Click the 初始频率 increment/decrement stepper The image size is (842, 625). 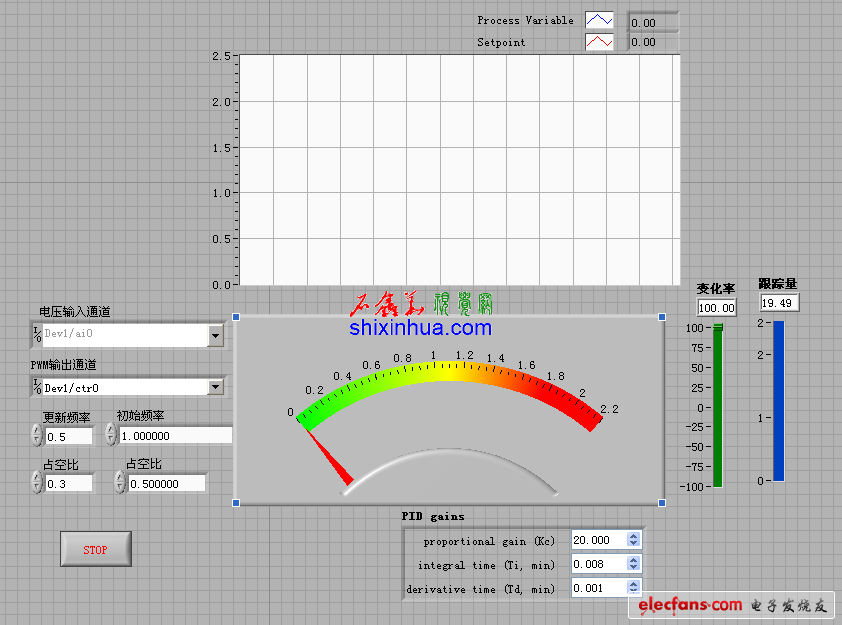click(111, 436)
